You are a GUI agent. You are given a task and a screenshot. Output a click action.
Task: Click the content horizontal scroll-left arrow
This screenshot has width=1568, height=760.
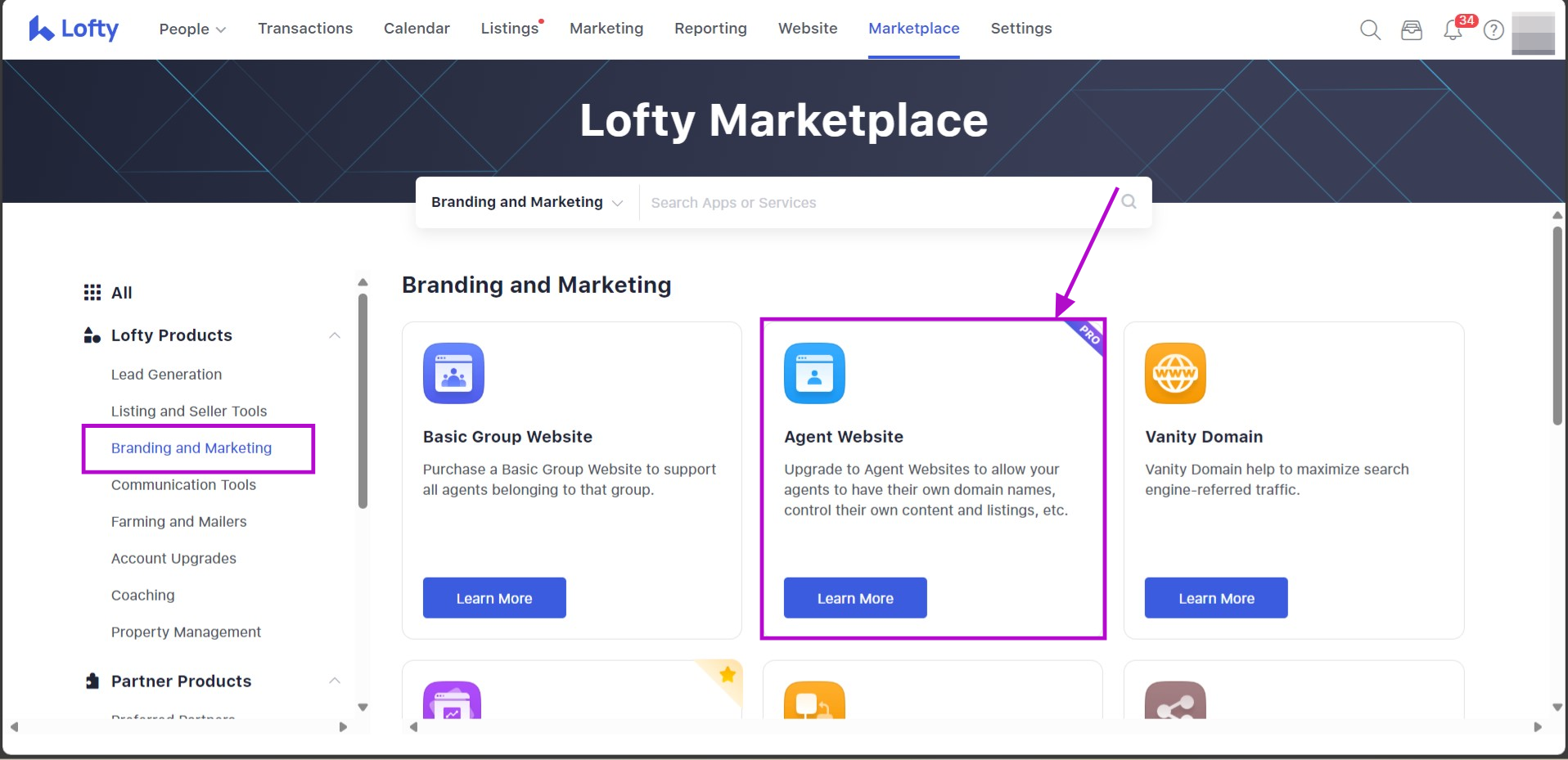(x=414, y=726)
